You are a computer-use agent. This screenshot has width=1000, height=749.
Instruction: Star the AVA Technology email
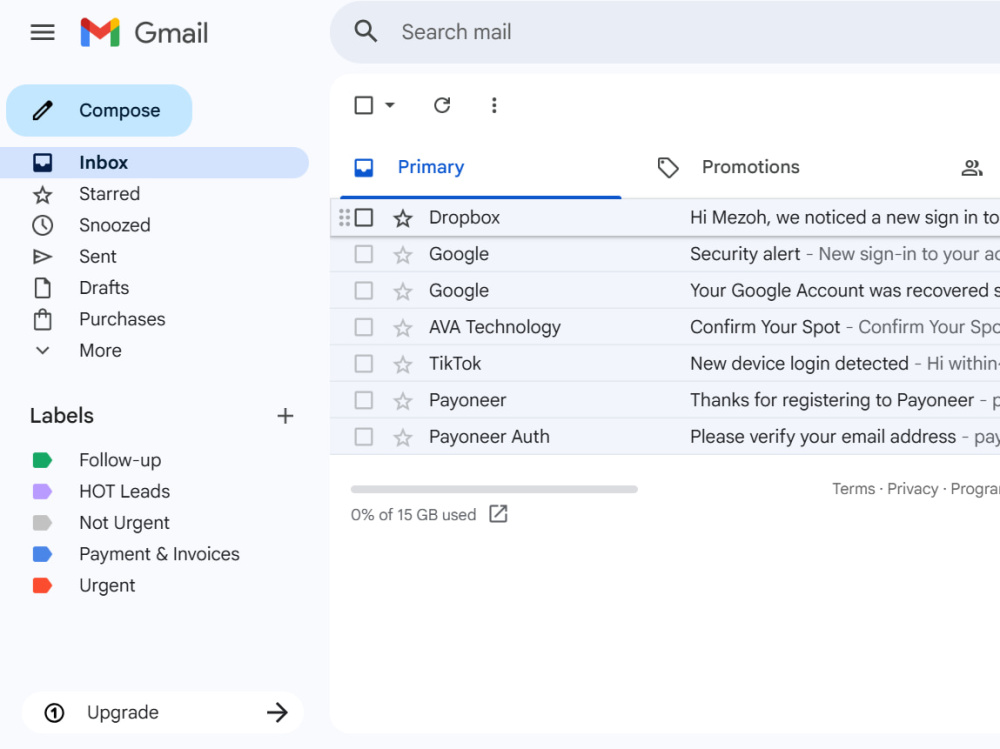tap(402, 328)
